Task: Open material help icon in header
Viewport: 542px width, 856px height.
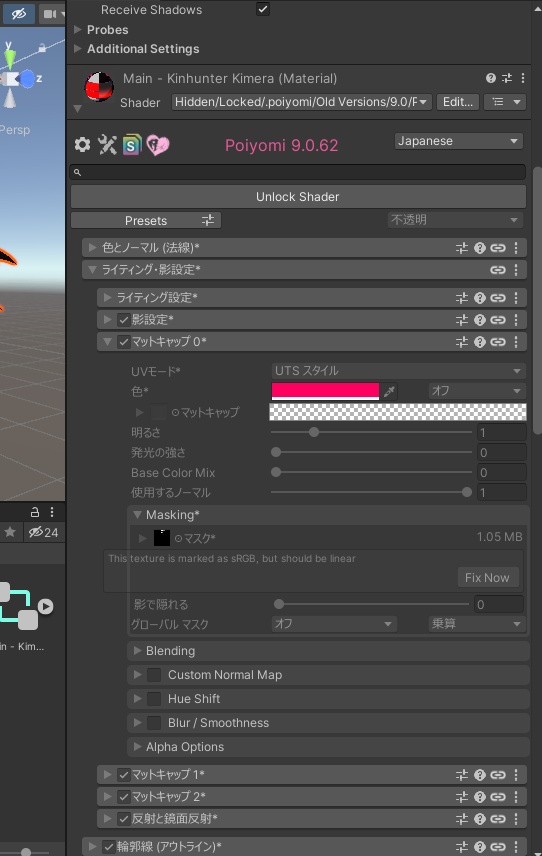Action: tap(491, 78)
